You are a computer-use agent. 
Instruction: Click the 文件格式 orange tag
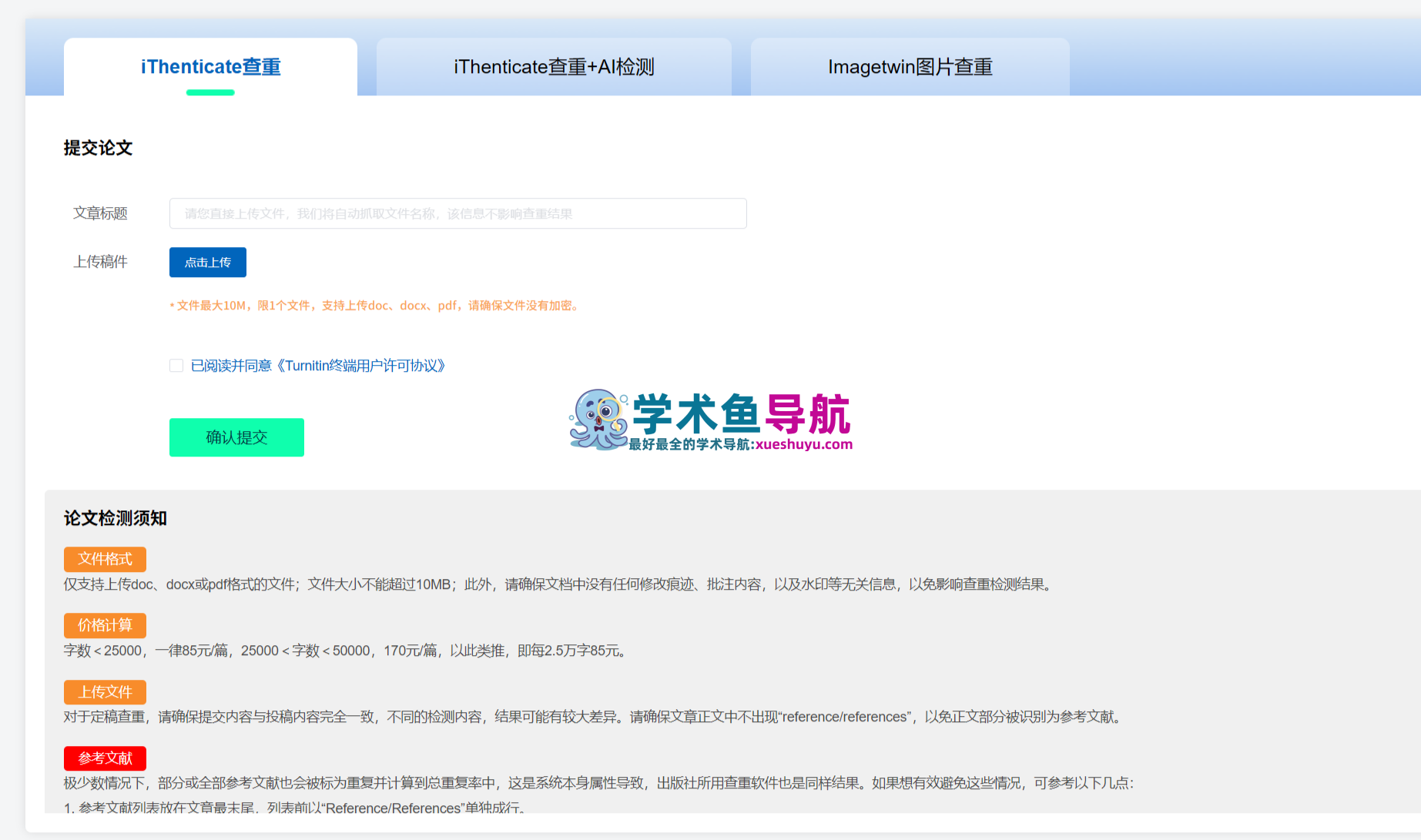pyautogui.click(x=105, y=559)
